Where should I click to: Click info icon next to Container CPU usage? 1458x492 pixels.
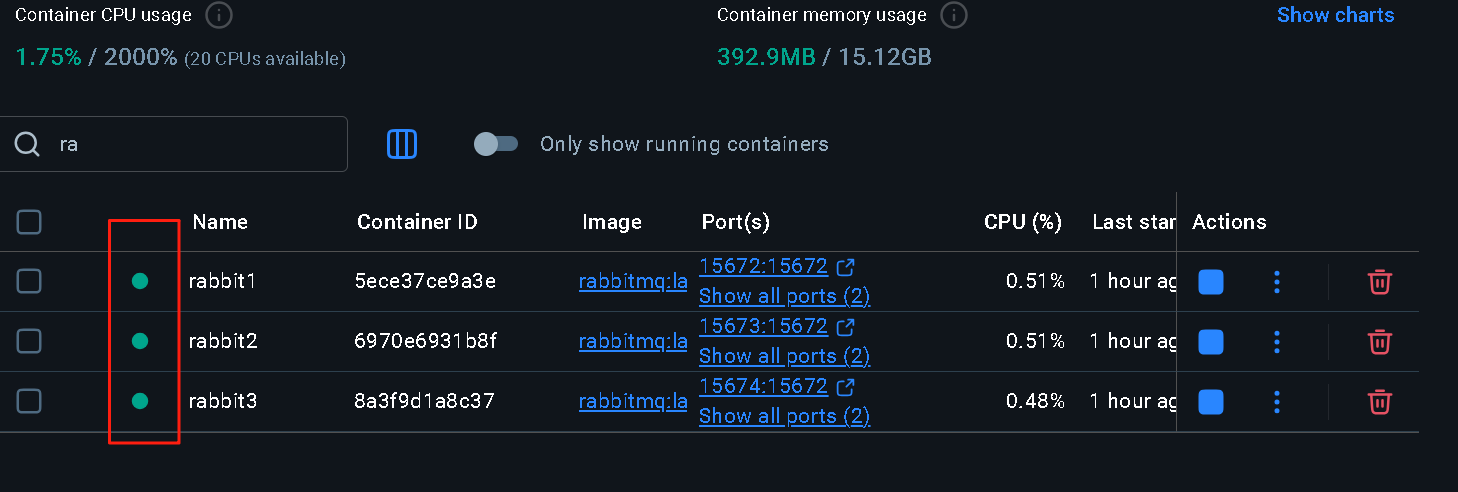pyautogui.click(x=219, y=16)
